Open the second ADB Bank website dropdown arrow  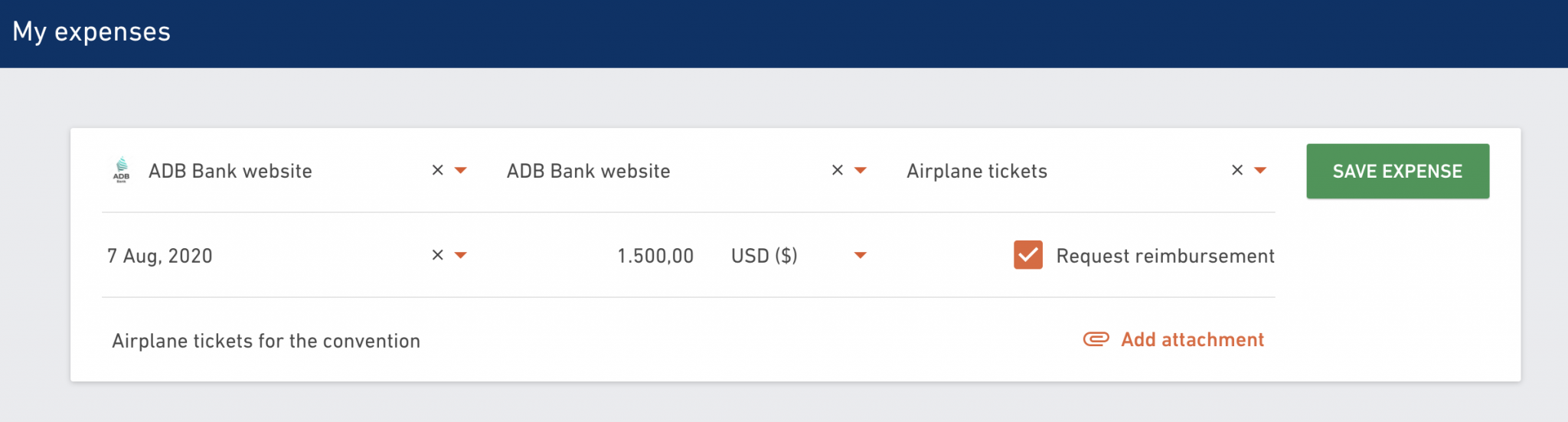[x=861, y=171]
